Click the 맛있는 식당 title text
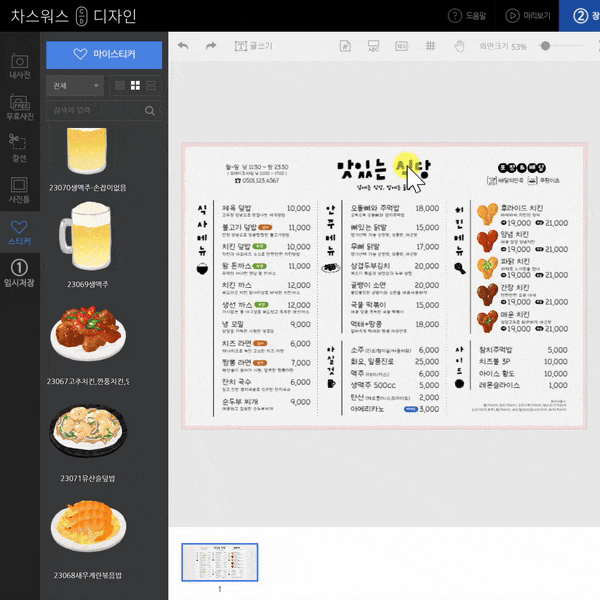The width and height of the screenshot is (600, 600). 383,169
